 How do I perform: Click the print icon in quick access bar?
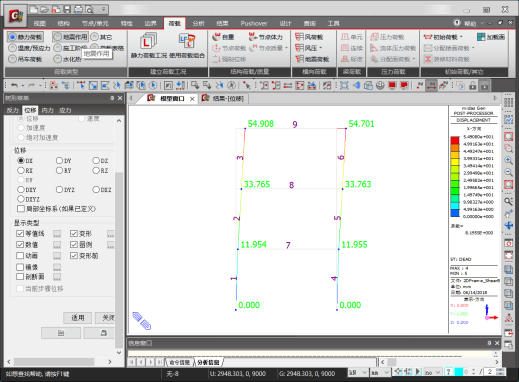click(78, 9)
